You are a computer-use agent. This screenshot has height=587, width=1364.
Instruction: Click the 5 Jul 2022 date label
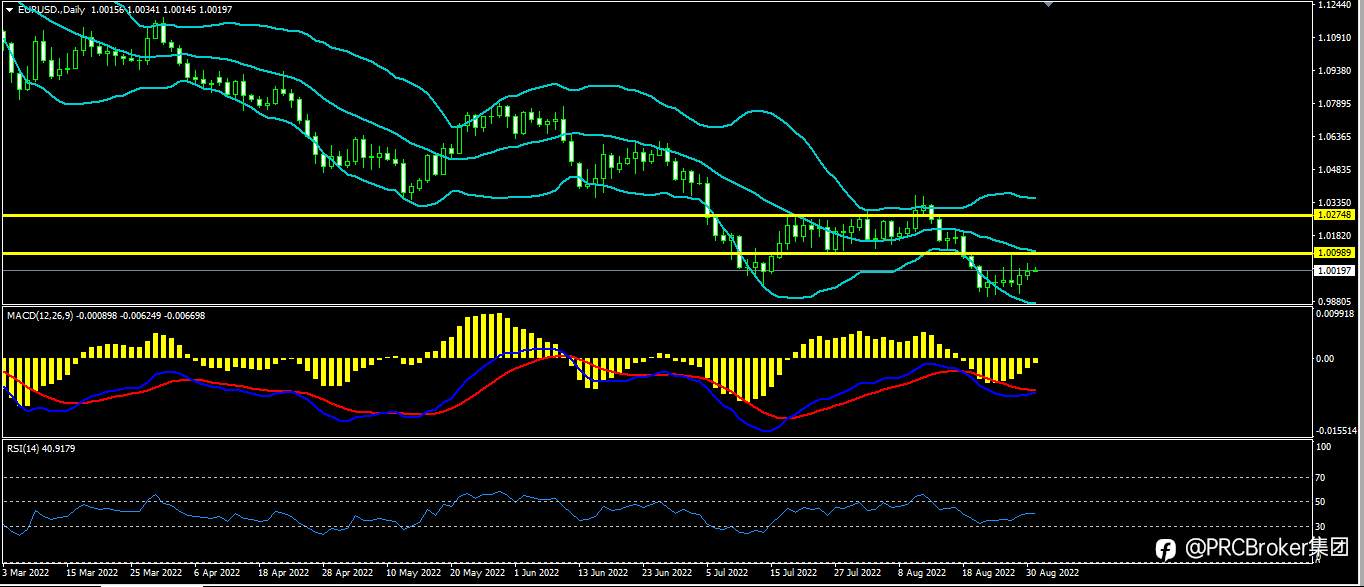[x=728, y=573]
